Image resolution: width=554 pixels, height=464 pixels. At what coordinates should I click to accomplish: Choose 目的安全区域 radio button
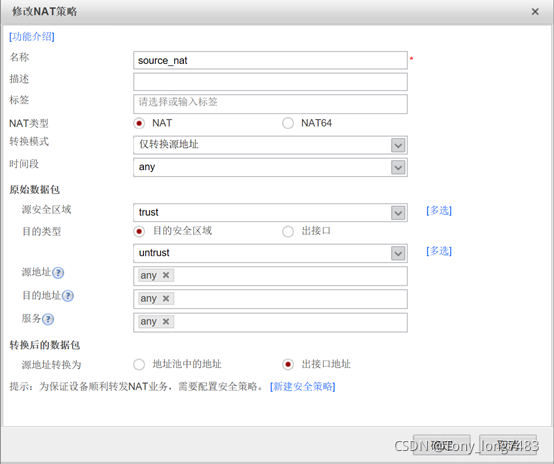click(x=139, y=231)
